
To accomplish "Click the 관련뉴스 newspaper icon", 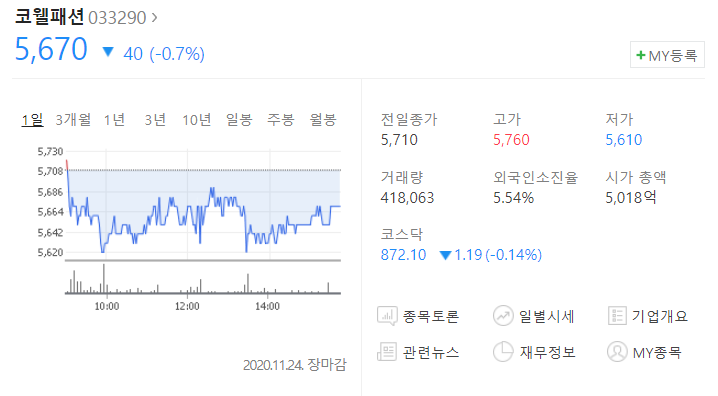I will pos(387,352).
